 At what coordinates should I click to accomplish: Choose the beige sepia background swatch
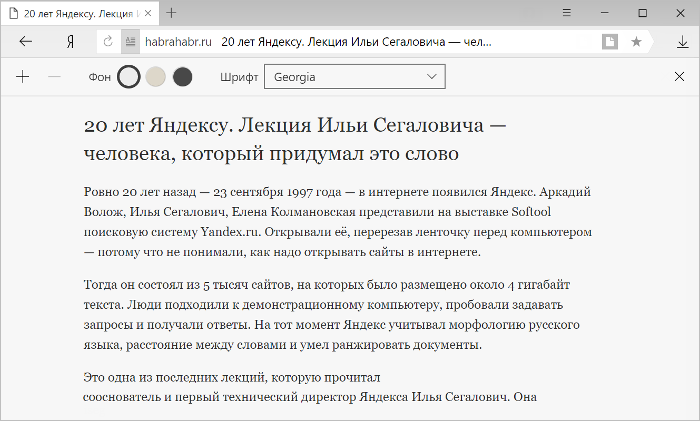[155, 77]
